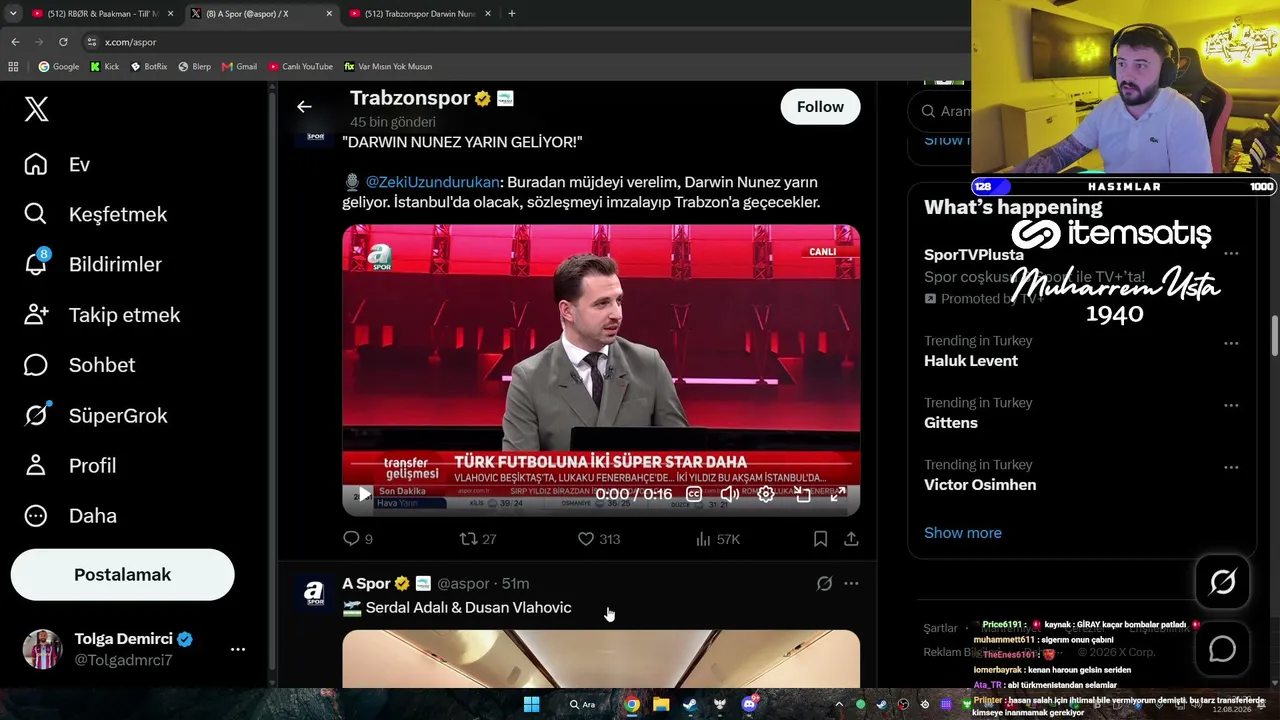Open the Windows Start menu

click(x=532, y=704)
